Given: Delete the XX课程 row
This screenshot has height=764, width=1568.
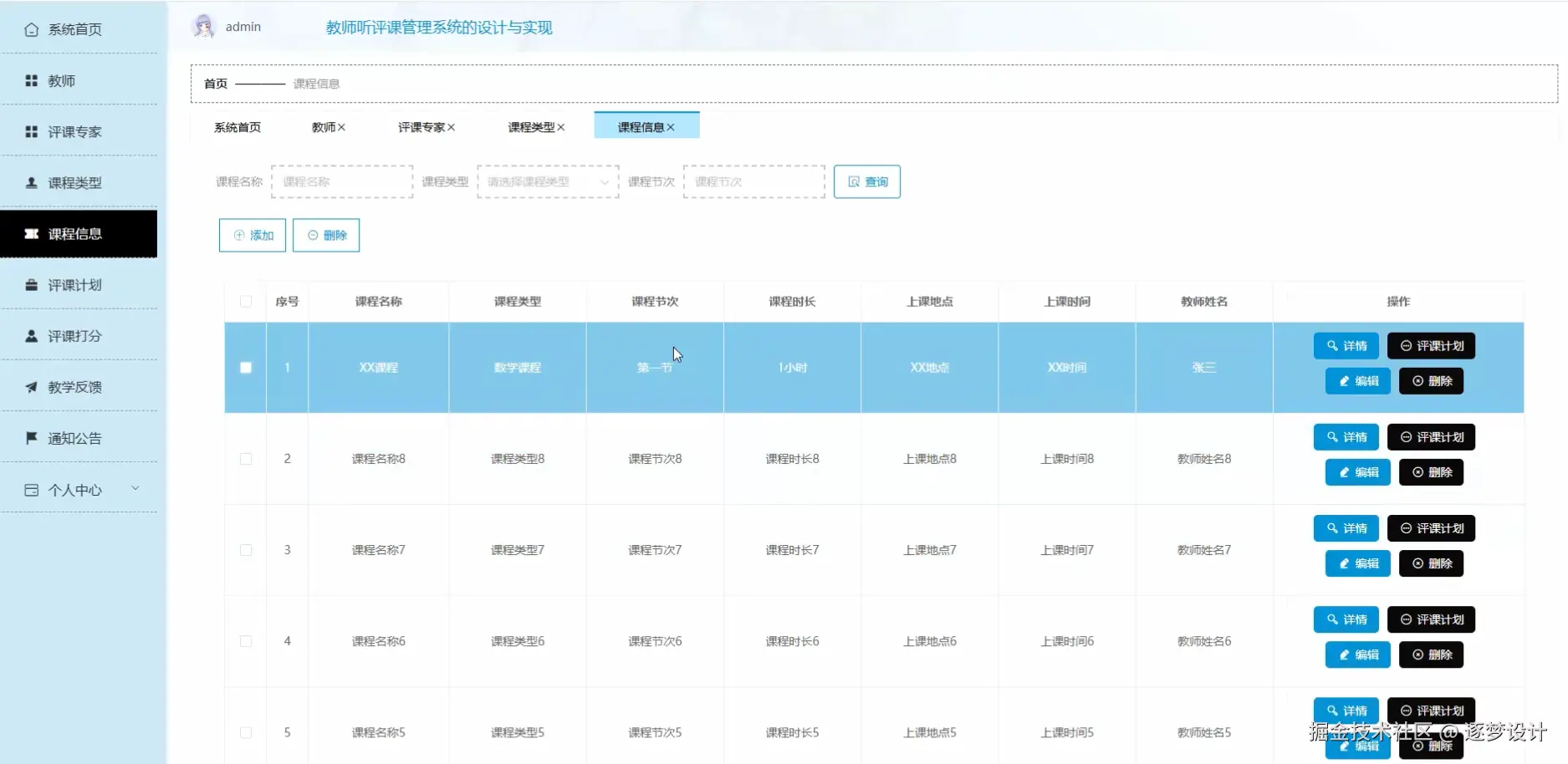Looking at the screenshot, I should pos(1431,381).
